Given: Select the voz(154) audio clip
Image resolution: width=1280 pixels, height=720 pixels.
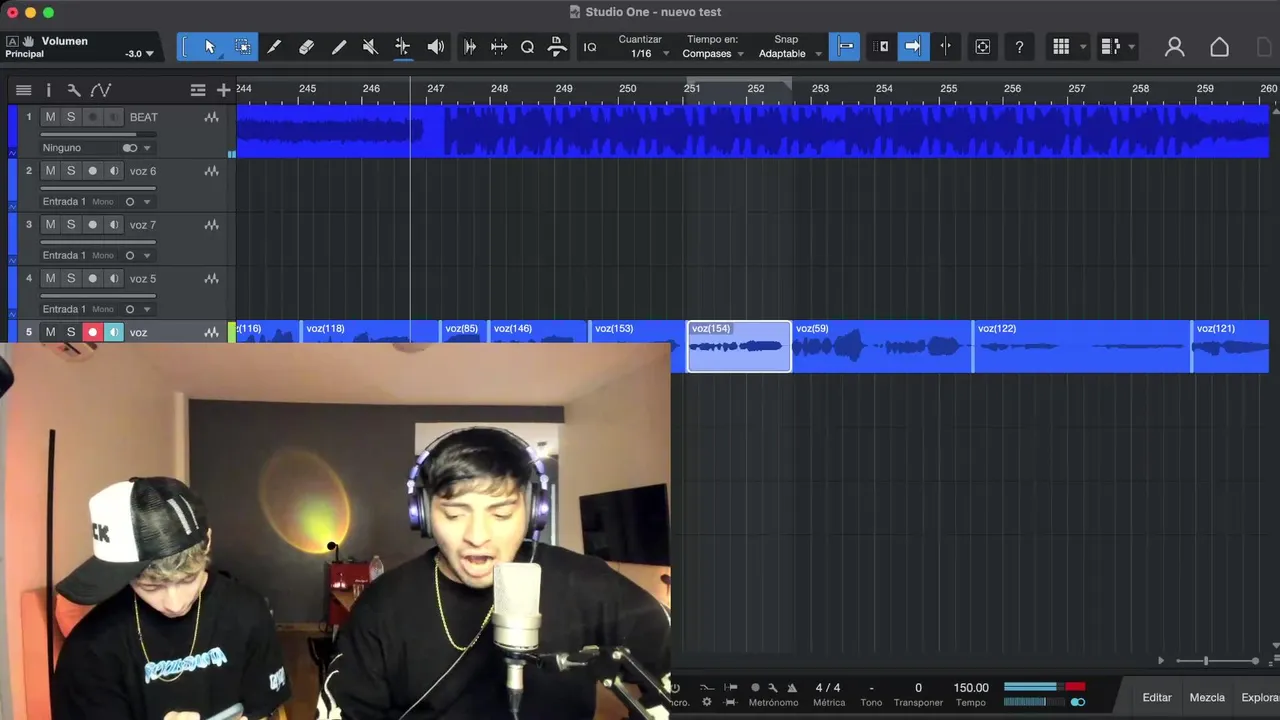Looking at the screenshot, I should coord(739,346).
